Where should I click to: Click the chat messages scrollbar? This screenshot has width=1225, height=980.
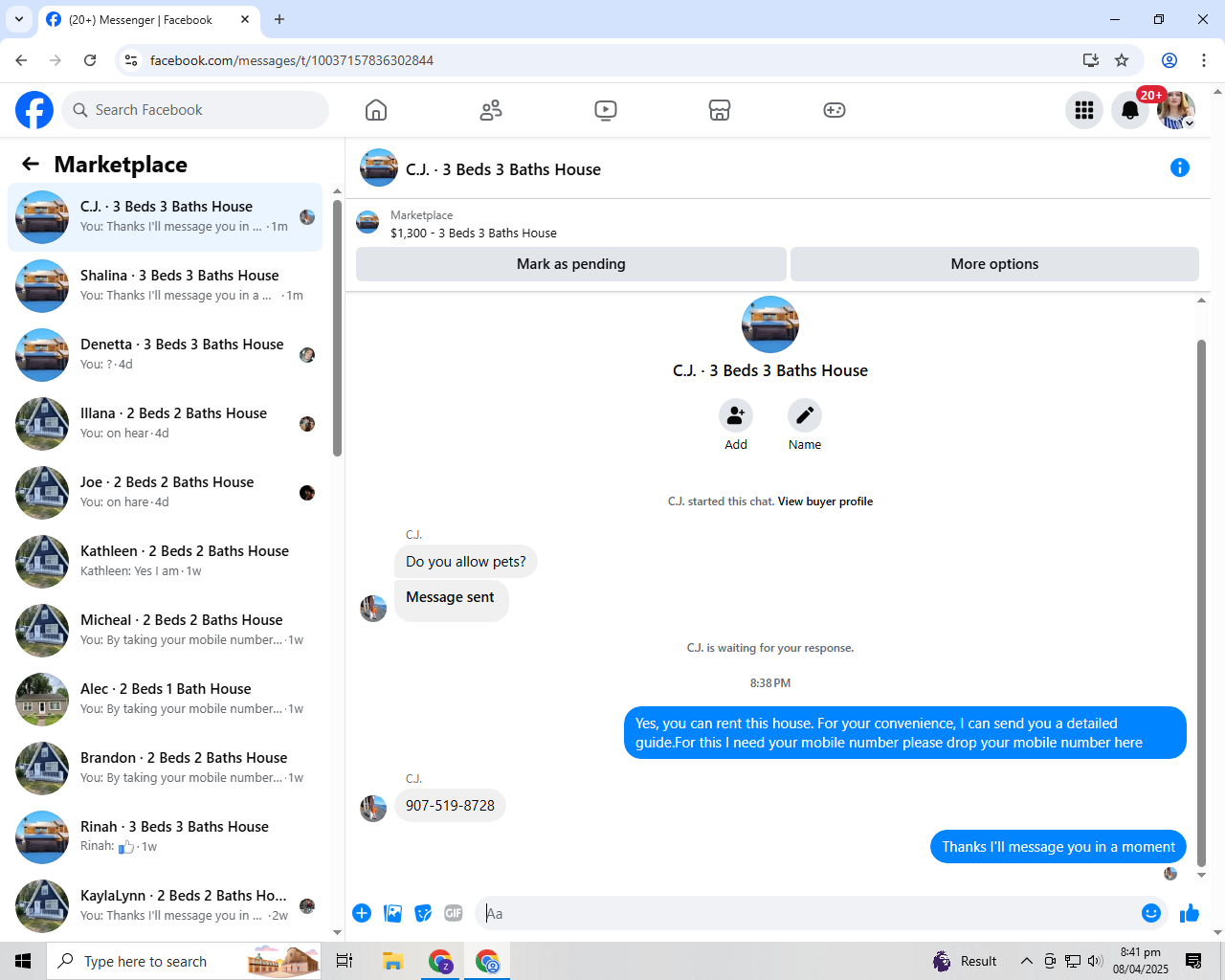coord(1202,603)
